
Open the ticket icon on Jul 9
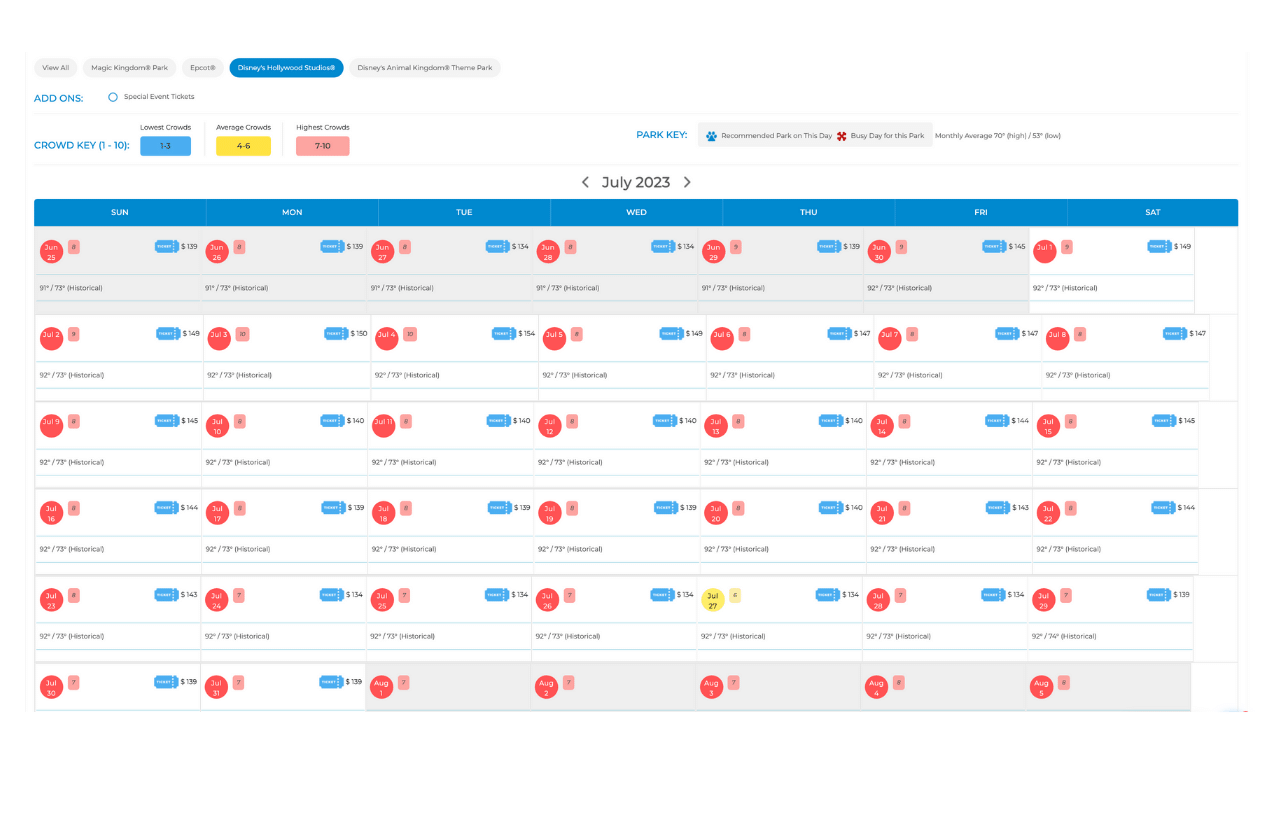(x=167, y=420)
